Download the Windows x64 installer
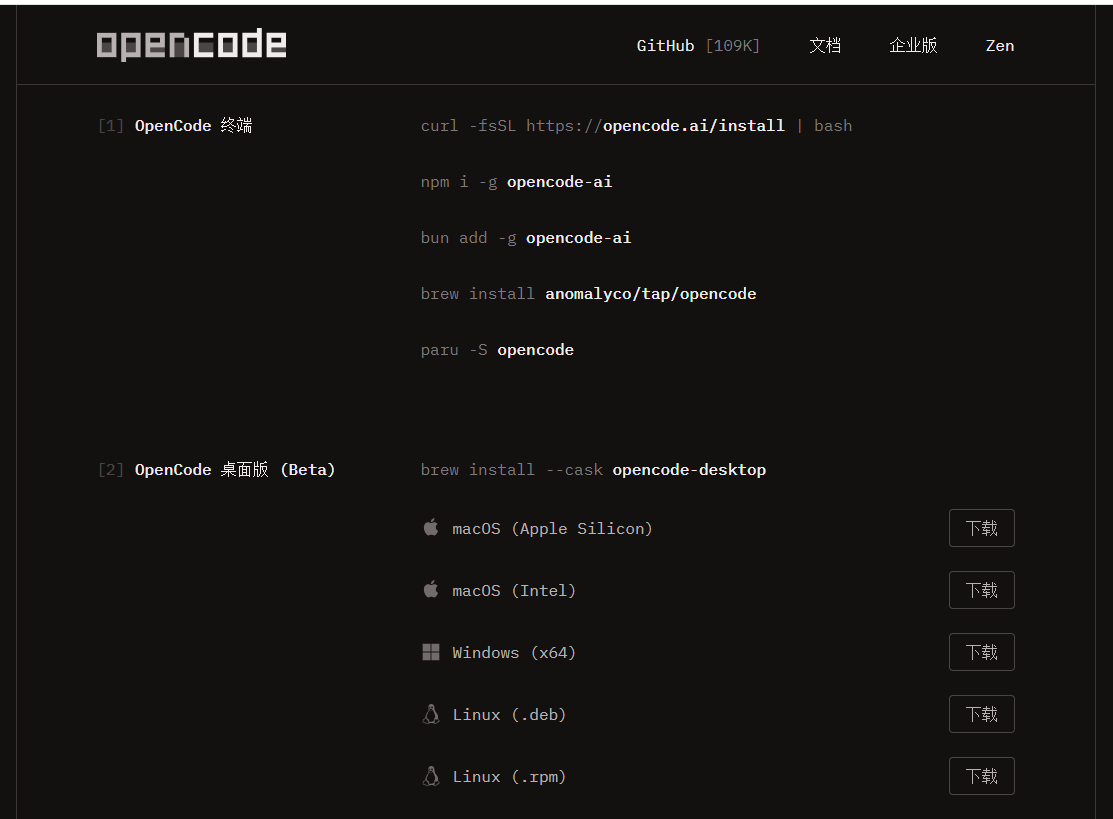 (981, 652)
